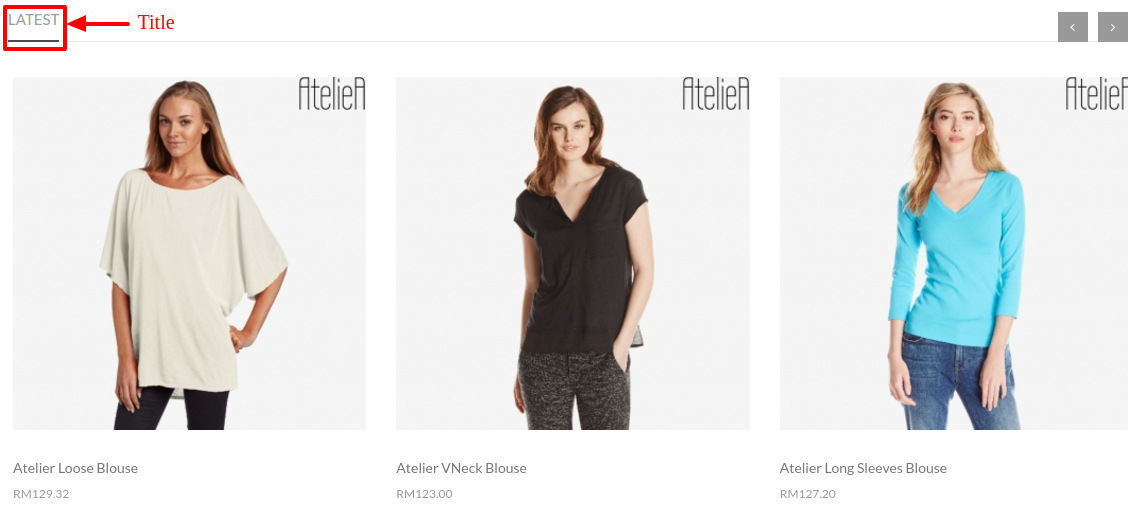Screen dimensions: 1140x509
Task: Click the next arrow carousel button
Action: pos(1112,27)
